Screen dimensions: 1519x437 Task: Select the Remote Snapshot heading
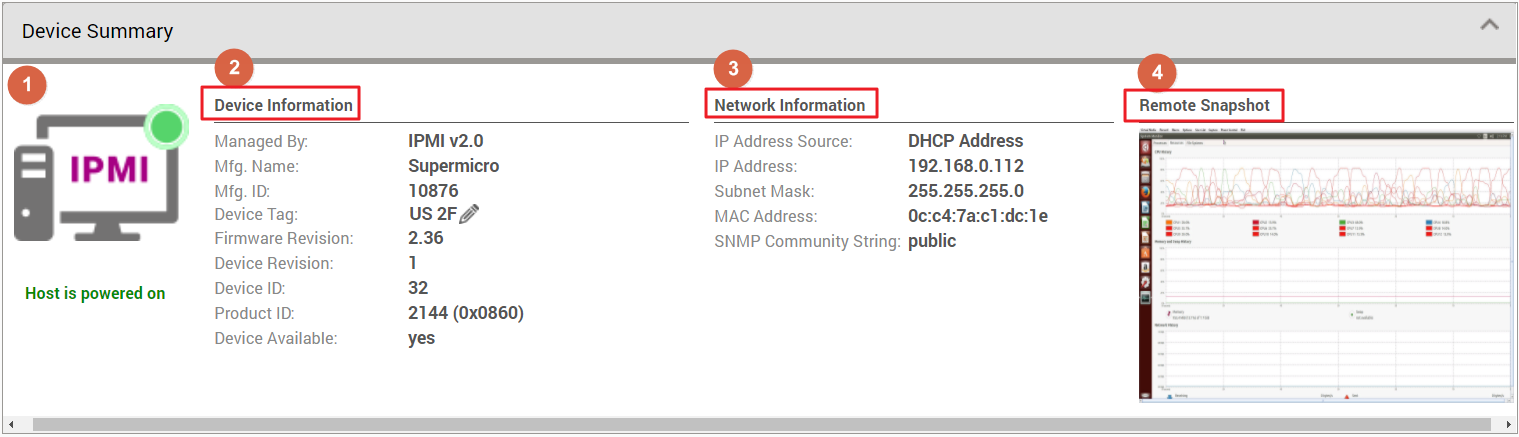click(x=1204, y=105)
